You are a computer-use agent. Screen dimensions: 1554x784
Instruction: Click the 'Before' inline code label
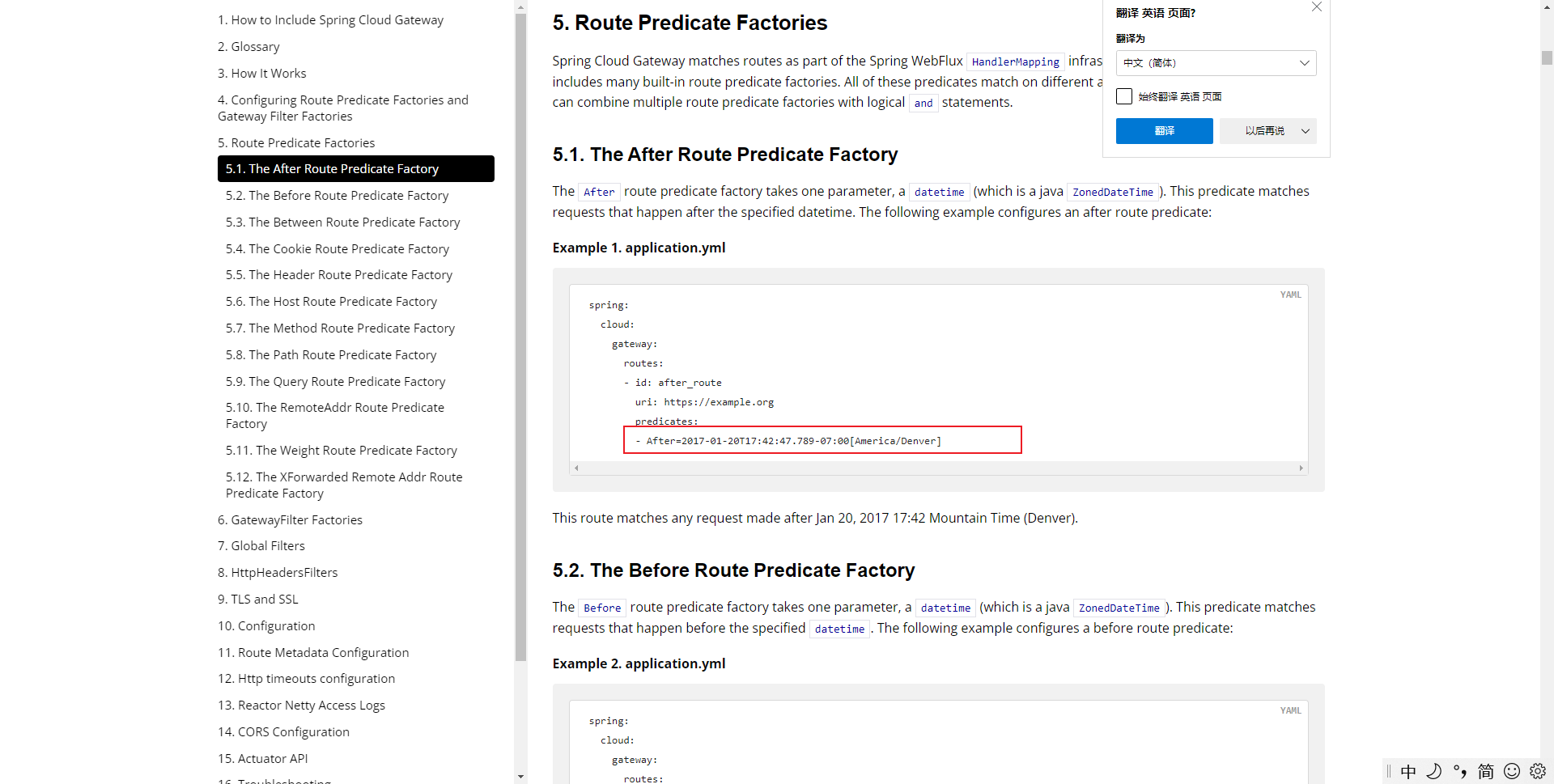(x=602, y=608)
